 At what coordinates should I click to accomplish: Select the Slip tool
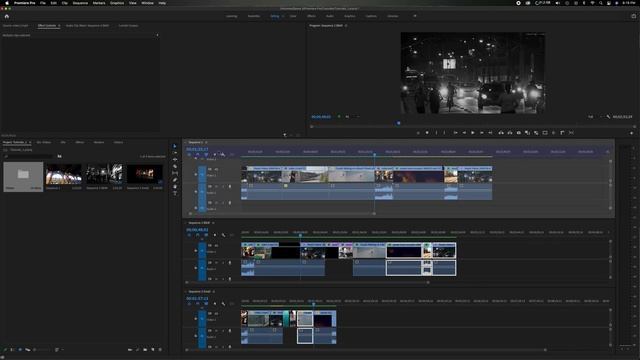tap(175, 173)
